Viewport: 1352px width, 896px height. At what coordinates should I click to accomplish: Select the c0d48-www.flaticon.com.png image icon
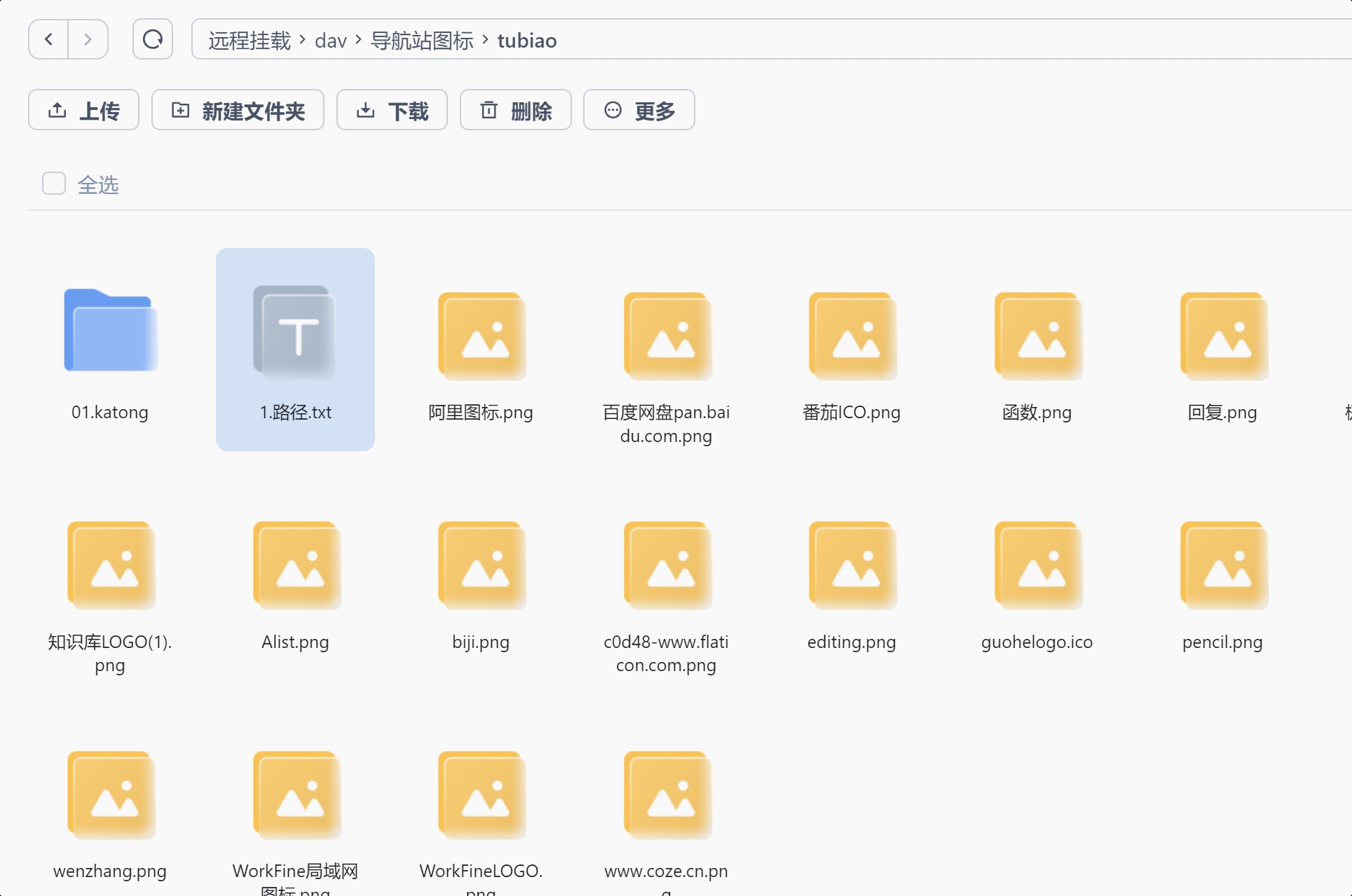pyautogui.click(x=667, y=565)
